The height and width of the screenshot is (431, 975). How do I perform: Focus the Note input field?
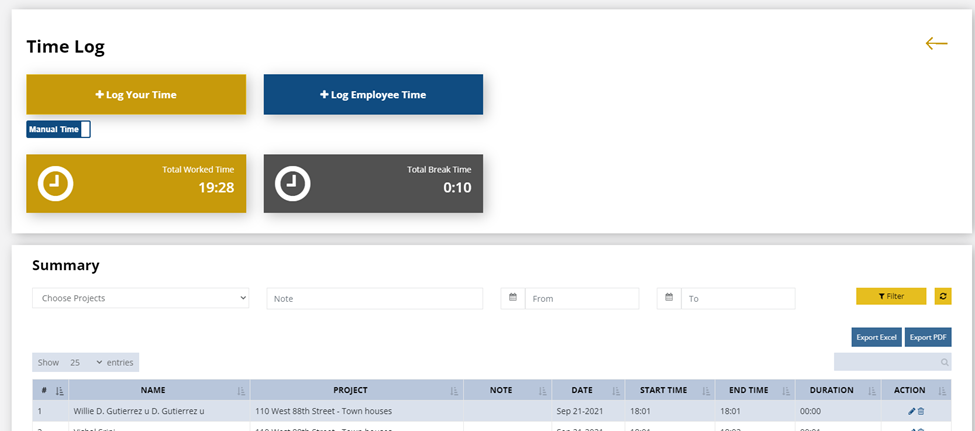[374, 298]
